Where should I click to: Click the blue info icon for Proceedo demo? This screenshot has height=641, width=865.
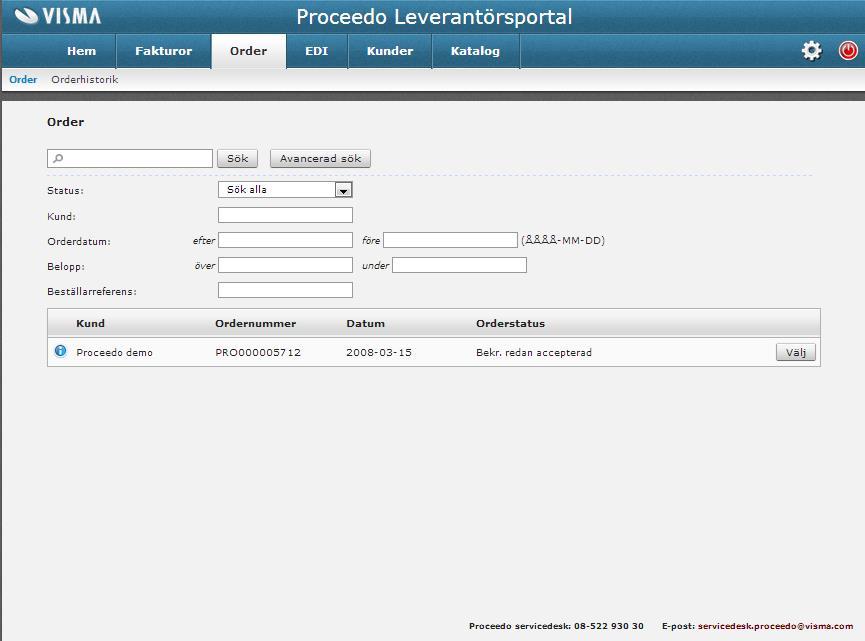pos(60,351)
